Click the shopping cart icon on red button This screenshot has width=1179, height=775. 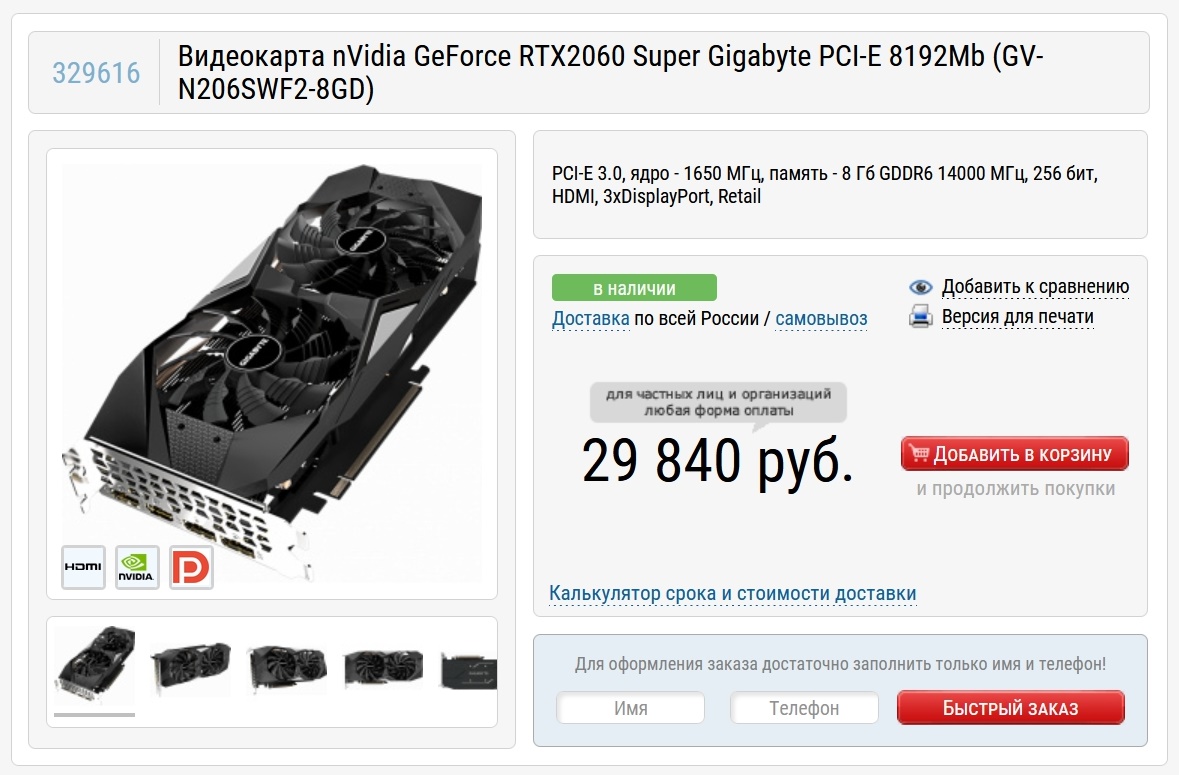919,453
